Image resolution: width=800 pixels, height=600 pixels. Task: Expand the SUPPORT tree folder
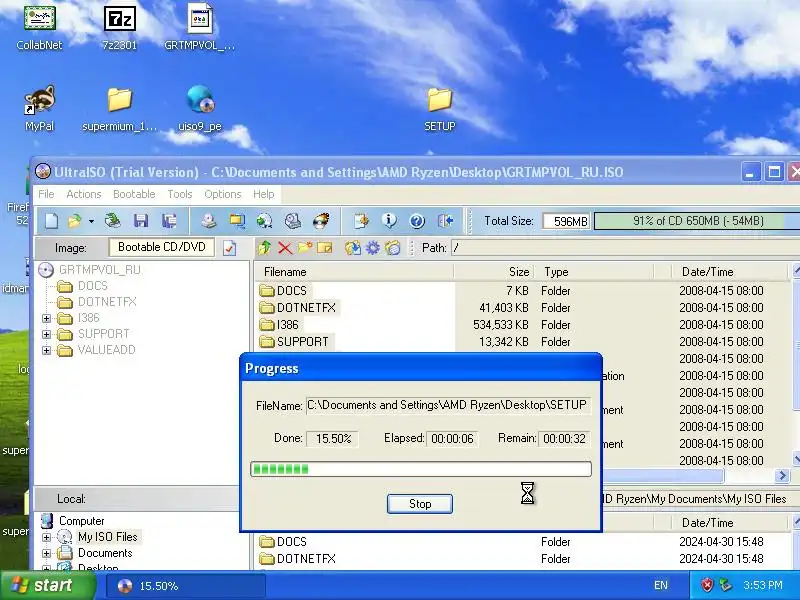click(x=46, y=335)
